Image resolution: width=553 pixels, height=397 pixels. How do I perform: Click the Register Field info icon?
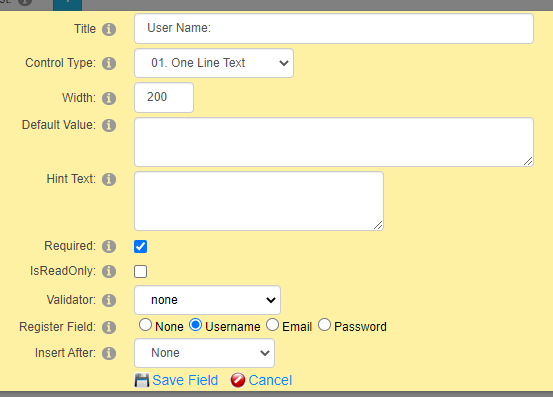pyautogui.click(x=109, y=327)
